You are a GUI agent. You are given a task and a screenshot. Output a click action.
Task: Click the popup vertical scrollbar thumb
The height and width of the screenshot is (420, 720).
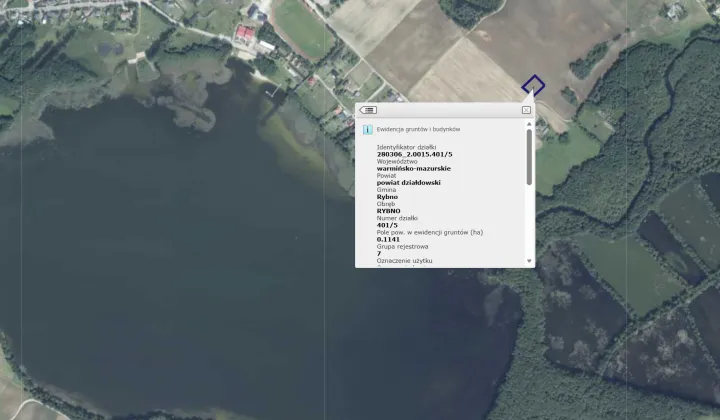pos(529,157)
